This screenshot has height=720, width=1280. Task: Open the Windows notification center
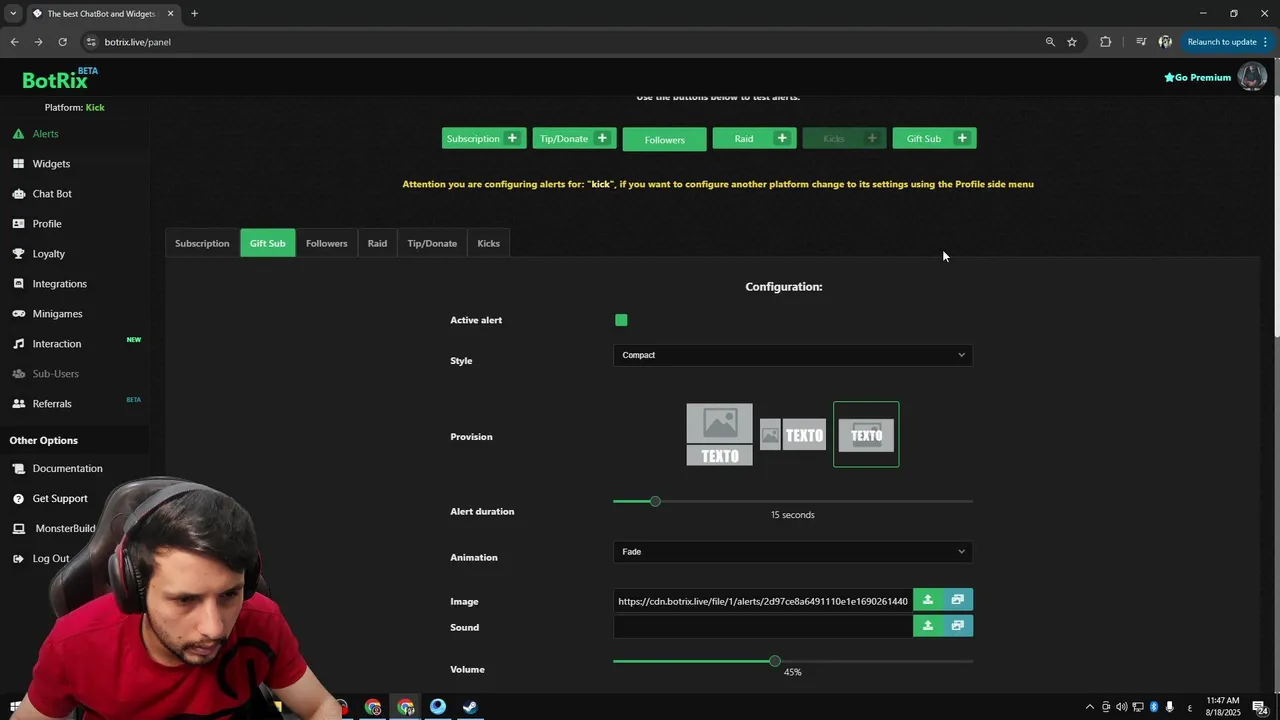(1260, 707)
